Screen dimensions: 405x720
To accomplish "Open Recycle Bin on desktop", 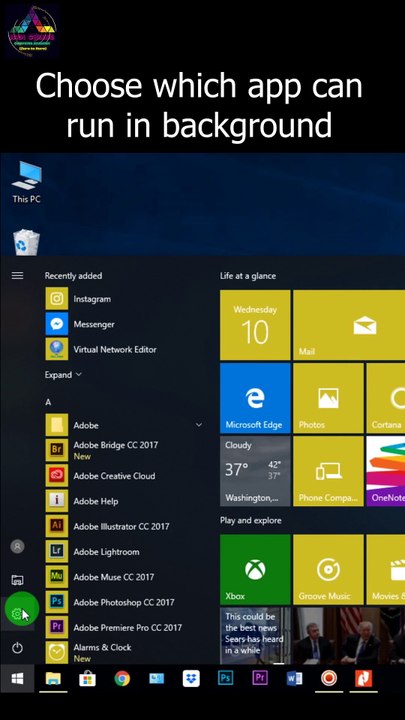I will pyautogui.click(x=26, y=242).
